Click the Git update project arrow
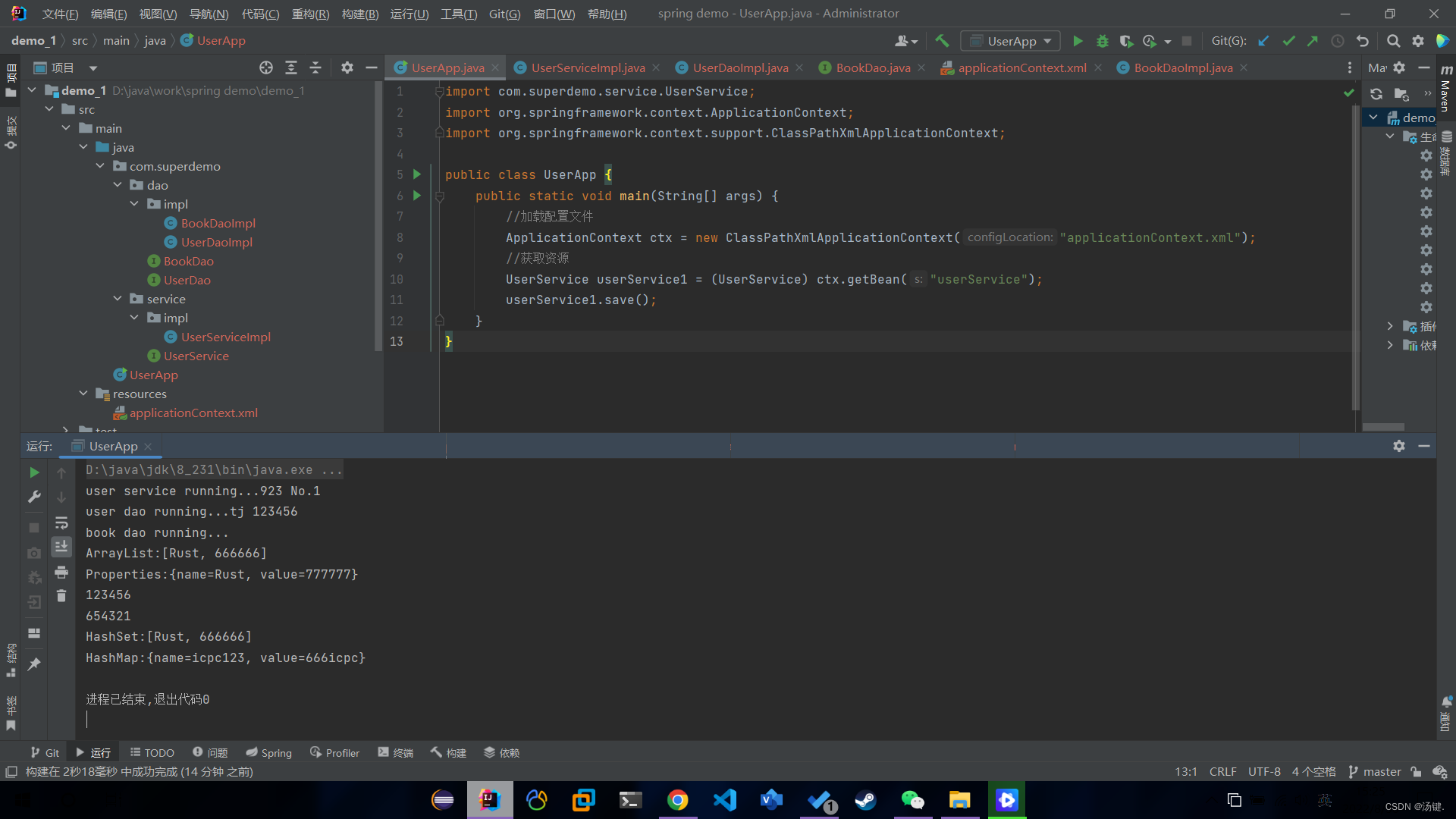 click(x=1263, y=41)
